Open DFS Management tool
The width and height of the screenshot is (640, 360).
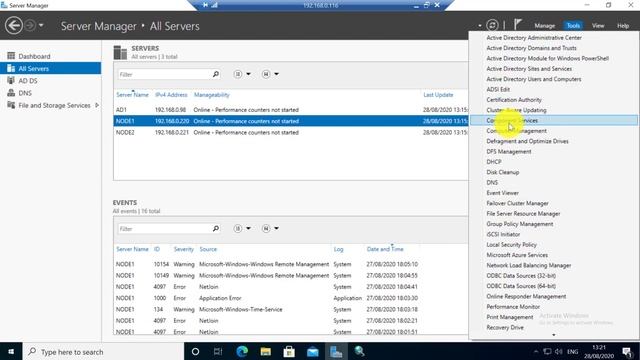tap(509, 151)
